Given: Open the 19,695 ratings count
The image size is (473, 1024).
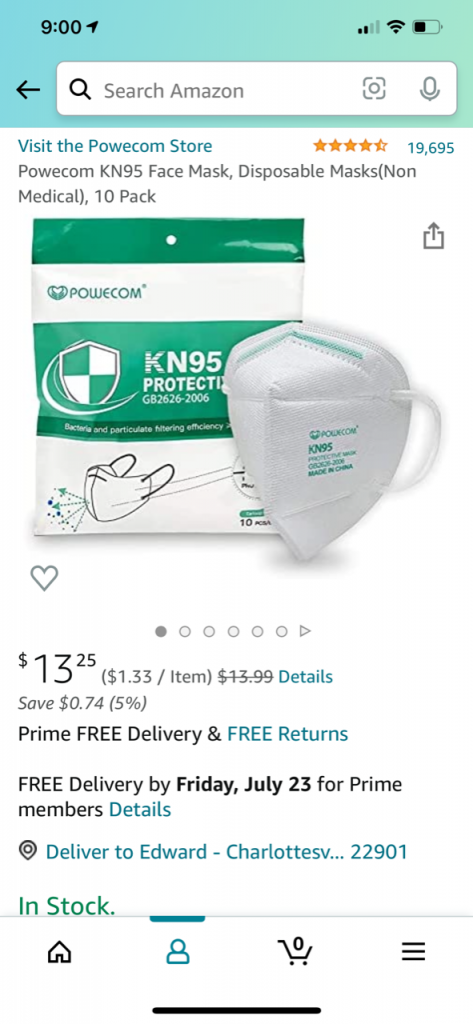Looking at the screenshot, I should 431,148.
